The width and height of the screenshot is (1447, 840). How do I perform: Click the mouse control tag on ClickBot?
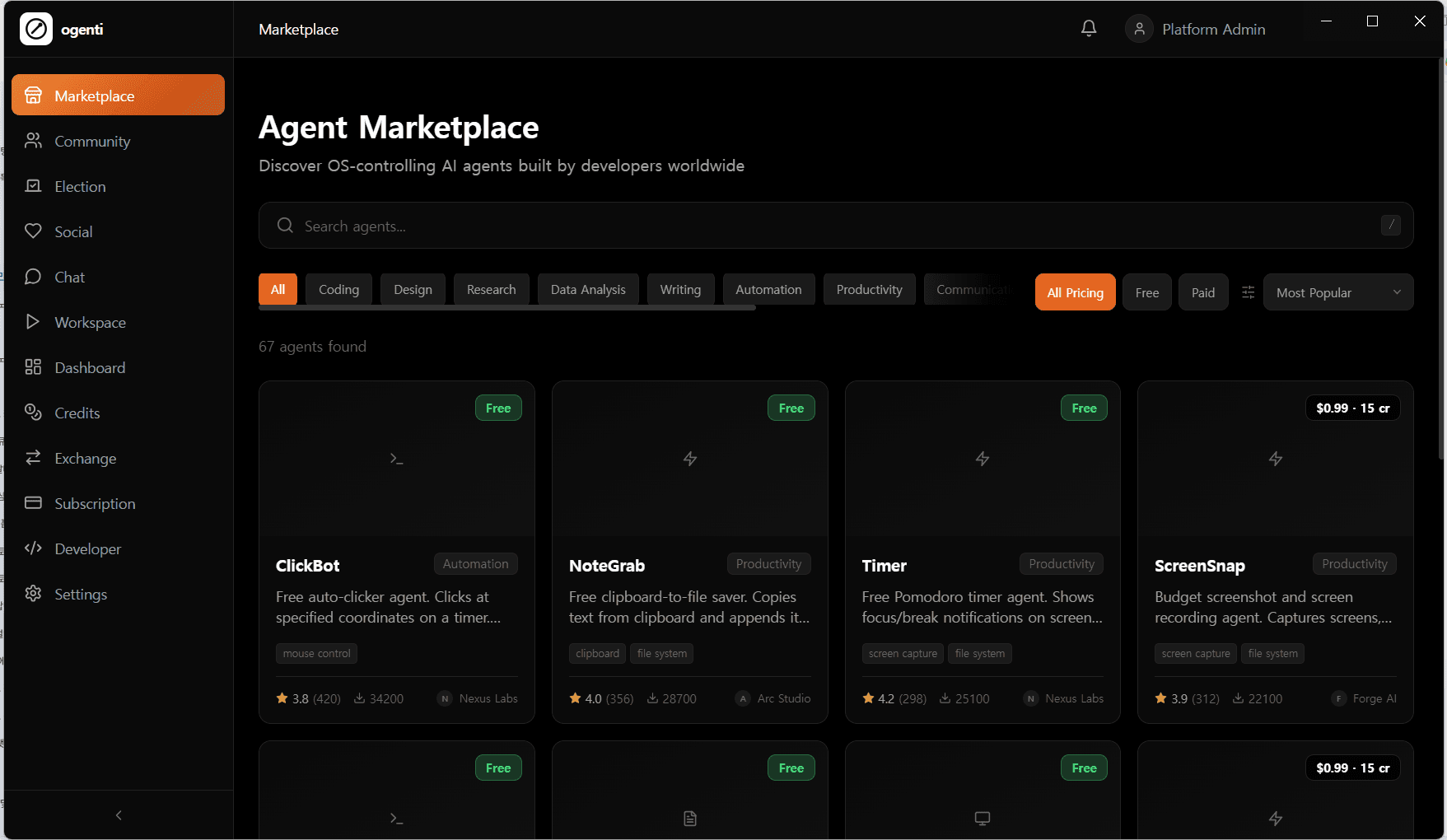(x=316, y=653)
